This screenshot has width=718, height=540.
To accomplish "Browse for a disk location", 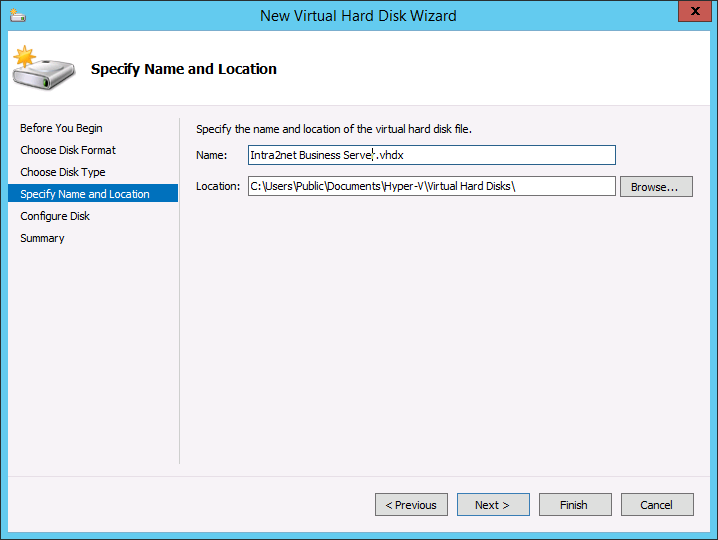I will tap(656, 187).
